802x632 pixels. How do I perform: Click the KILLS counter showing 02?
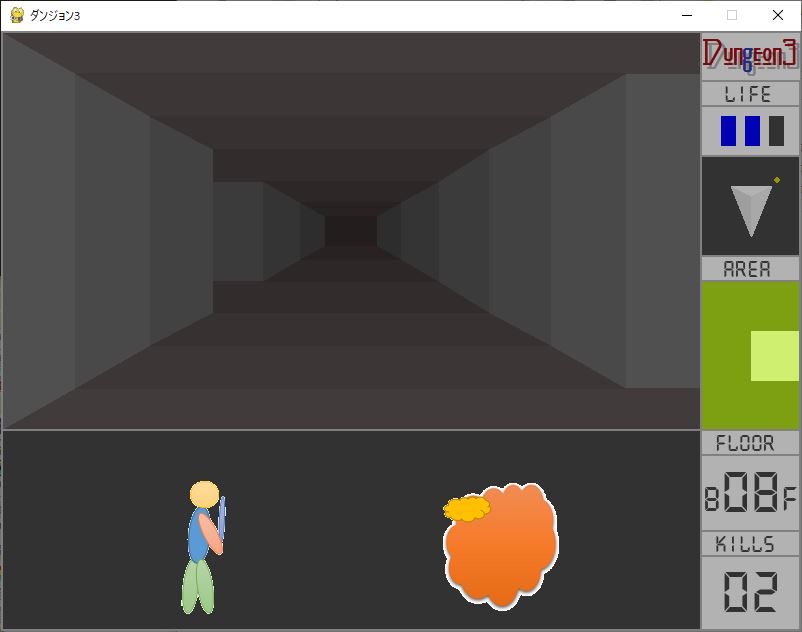(x=750, y=593)
